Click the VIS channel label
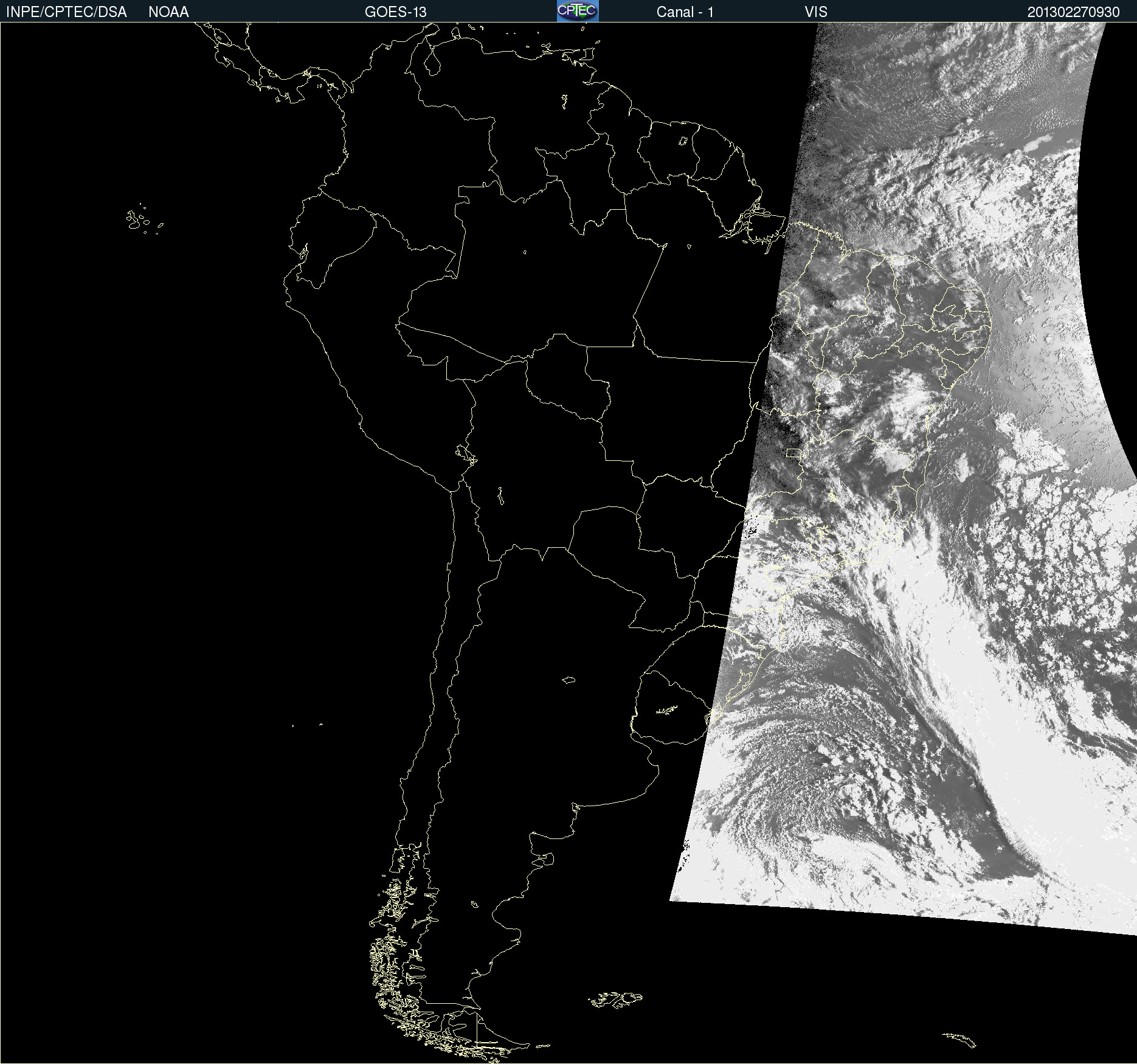1137x1064 pixels. [x=816, y=12]
